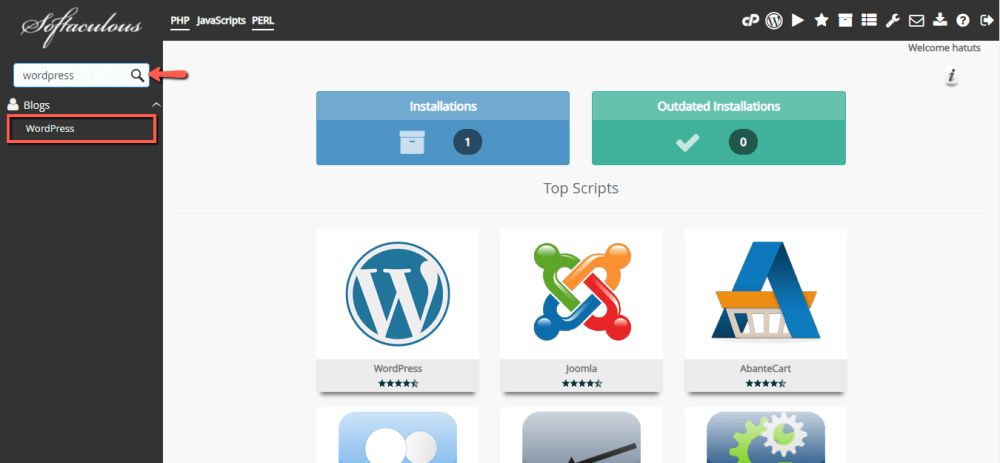Select the Blogs category label
Image resolution: width=1000 pixels, height=463 pixels.
36,105
